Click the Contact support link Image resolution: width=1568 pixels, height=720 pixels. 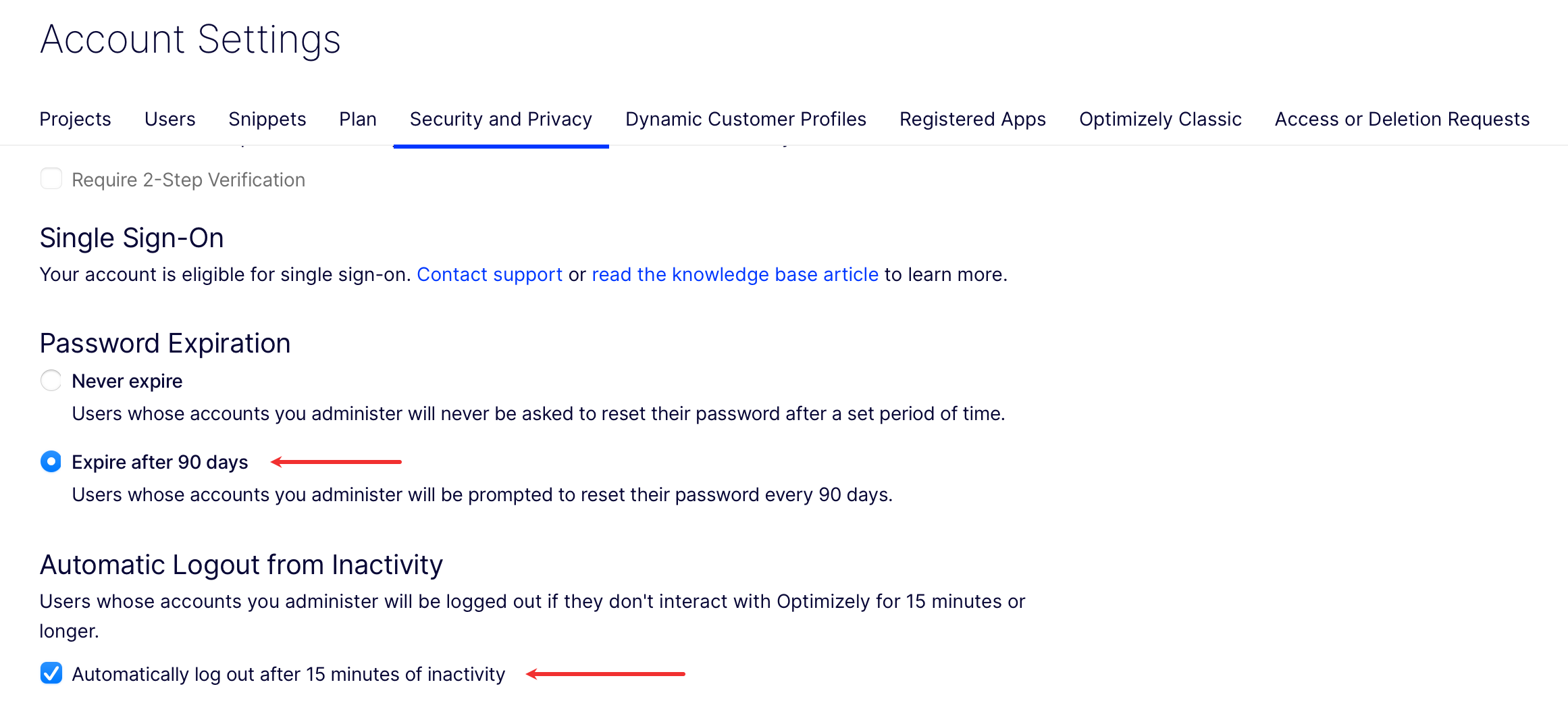click(x=490, y=274)
